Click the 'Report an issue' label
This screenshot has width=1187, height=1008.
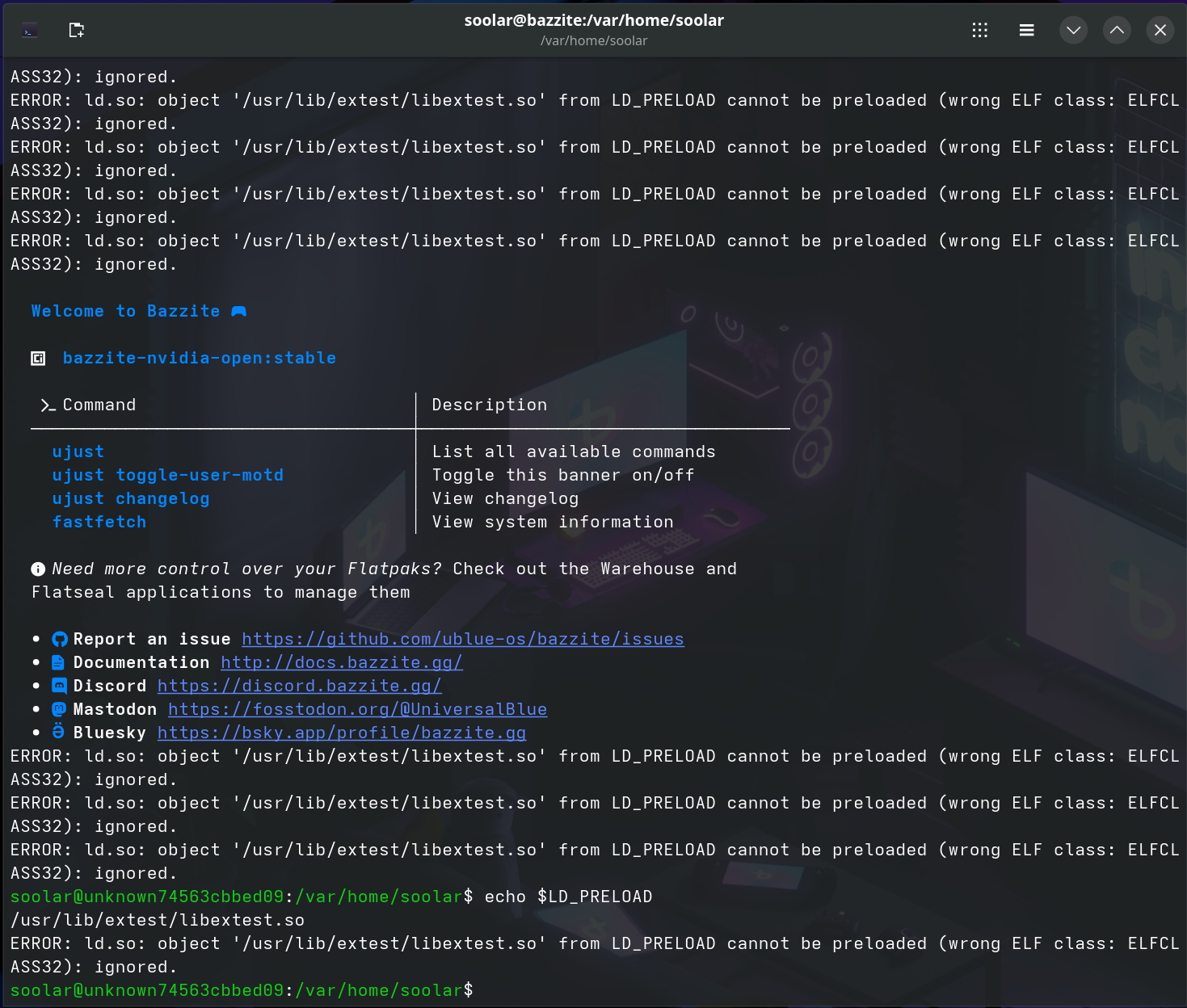tap(152, 640)
